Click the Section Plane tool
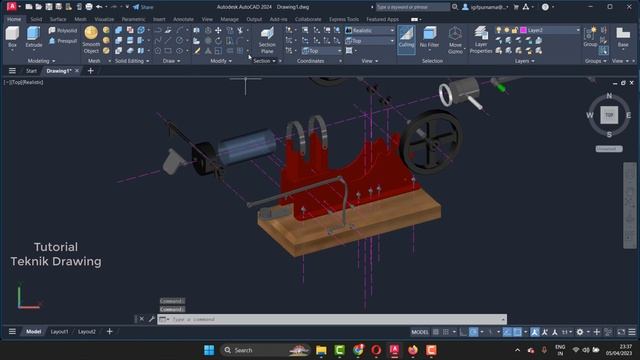This screenshot has height=360, width=640. (x=267, y=40)
